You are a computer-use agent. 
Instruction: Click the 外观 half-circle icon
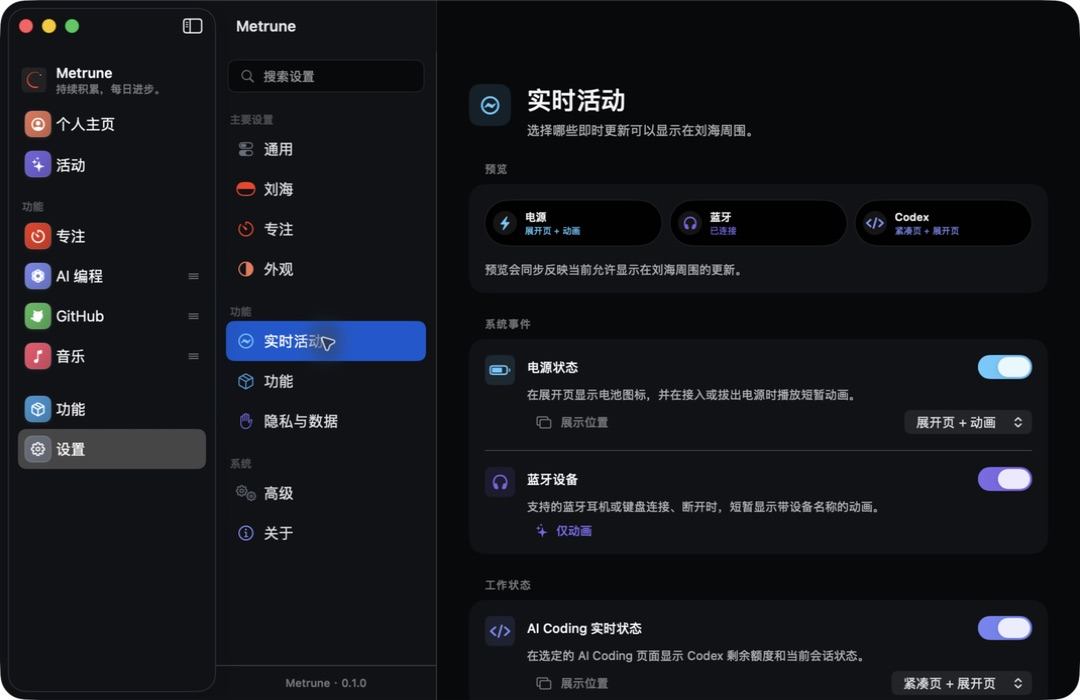[246, 269]
